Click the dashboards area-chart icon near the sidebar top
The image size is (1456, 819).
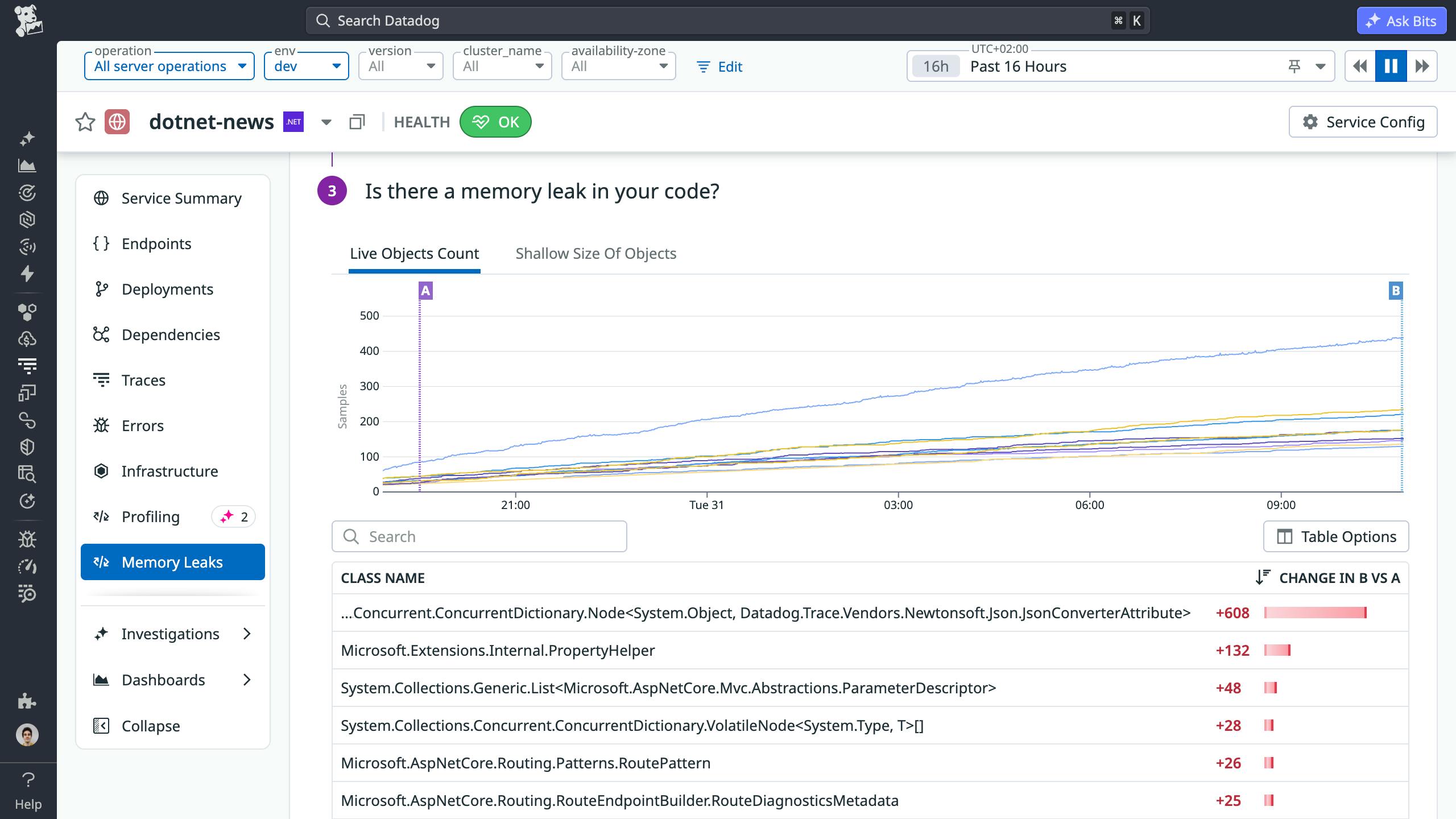[x=27, y=166]
